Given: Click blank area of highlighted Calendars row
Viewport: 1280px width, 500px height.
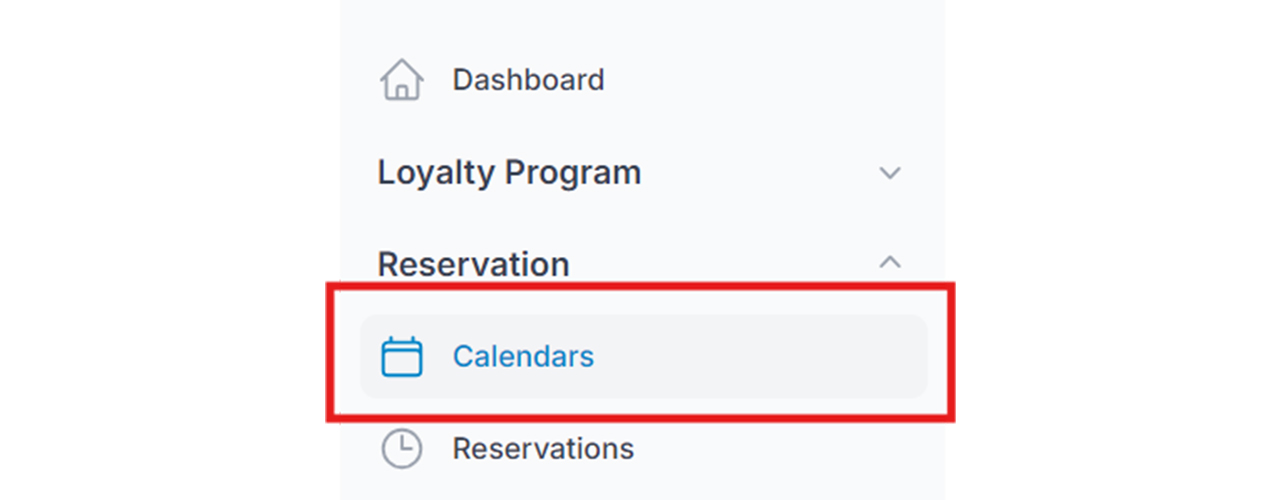Looking at the screenshot, I should tap(760, 356).
